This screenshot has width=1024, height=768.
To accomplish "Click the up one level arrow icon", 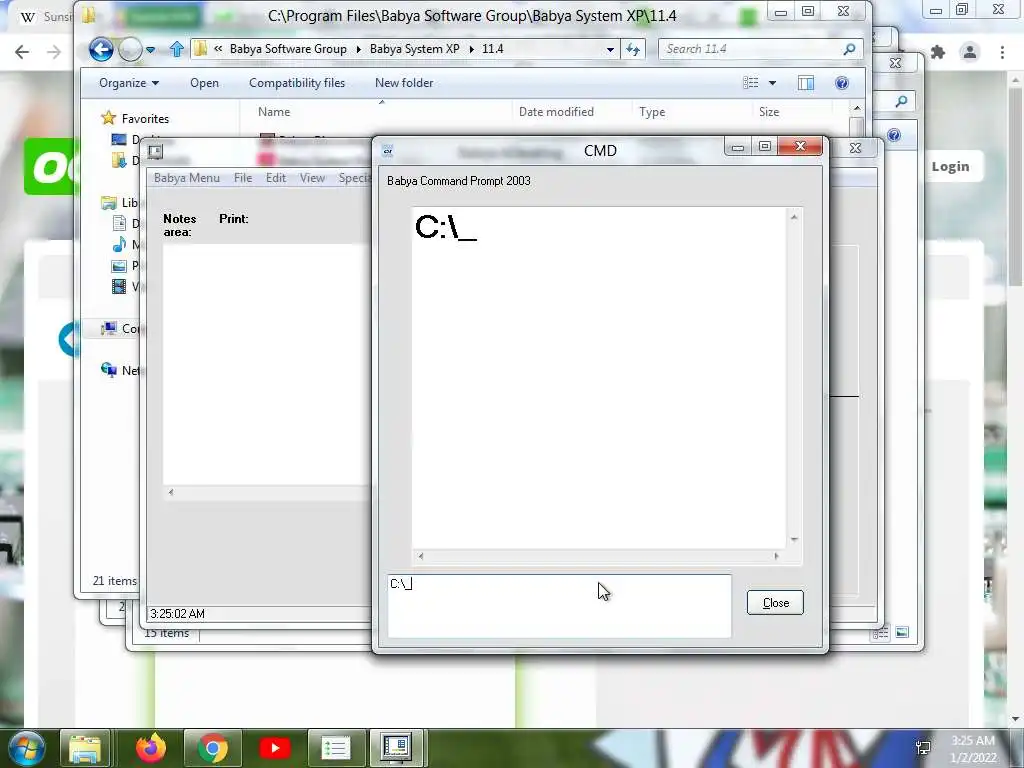I will tap(176, 49).
